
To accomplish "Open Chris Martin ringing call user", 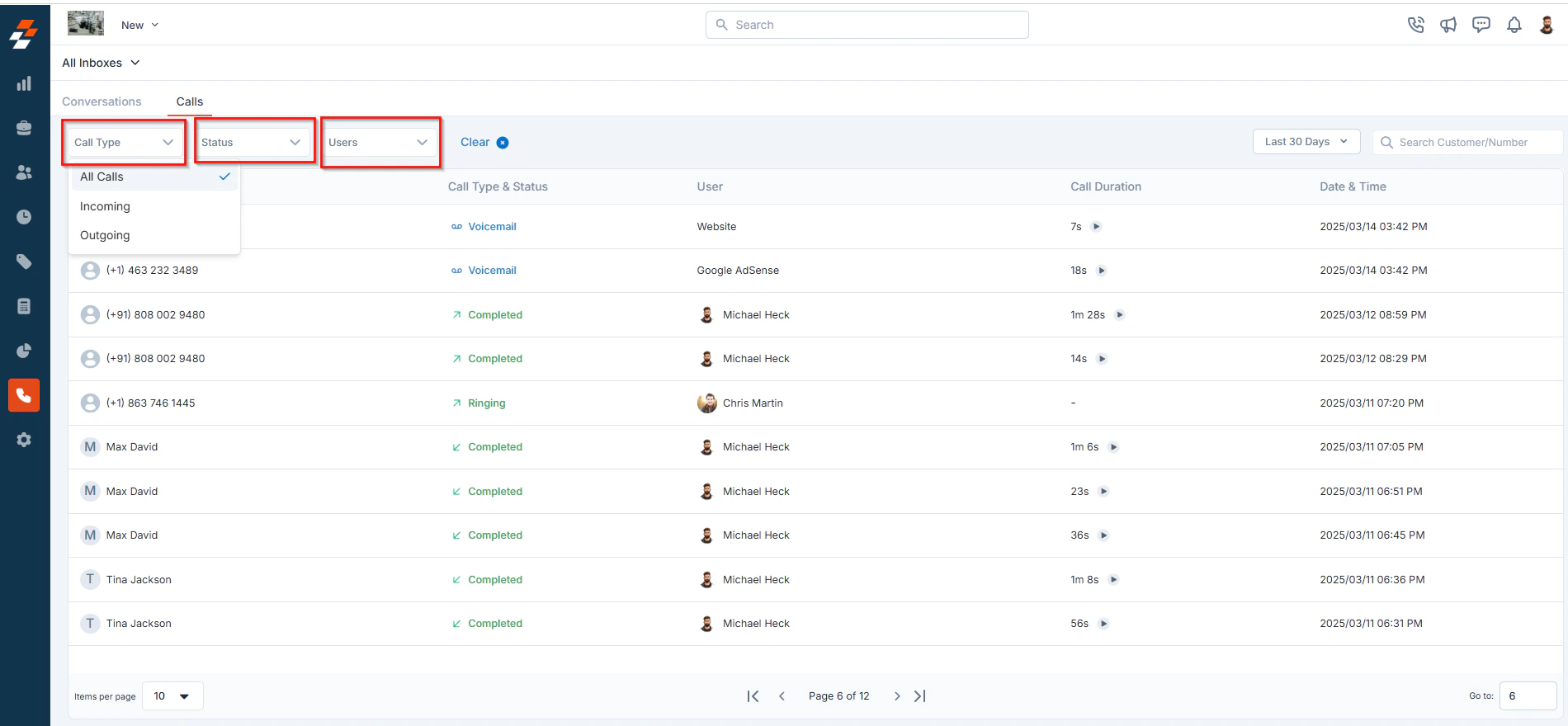I will point(740,403).
